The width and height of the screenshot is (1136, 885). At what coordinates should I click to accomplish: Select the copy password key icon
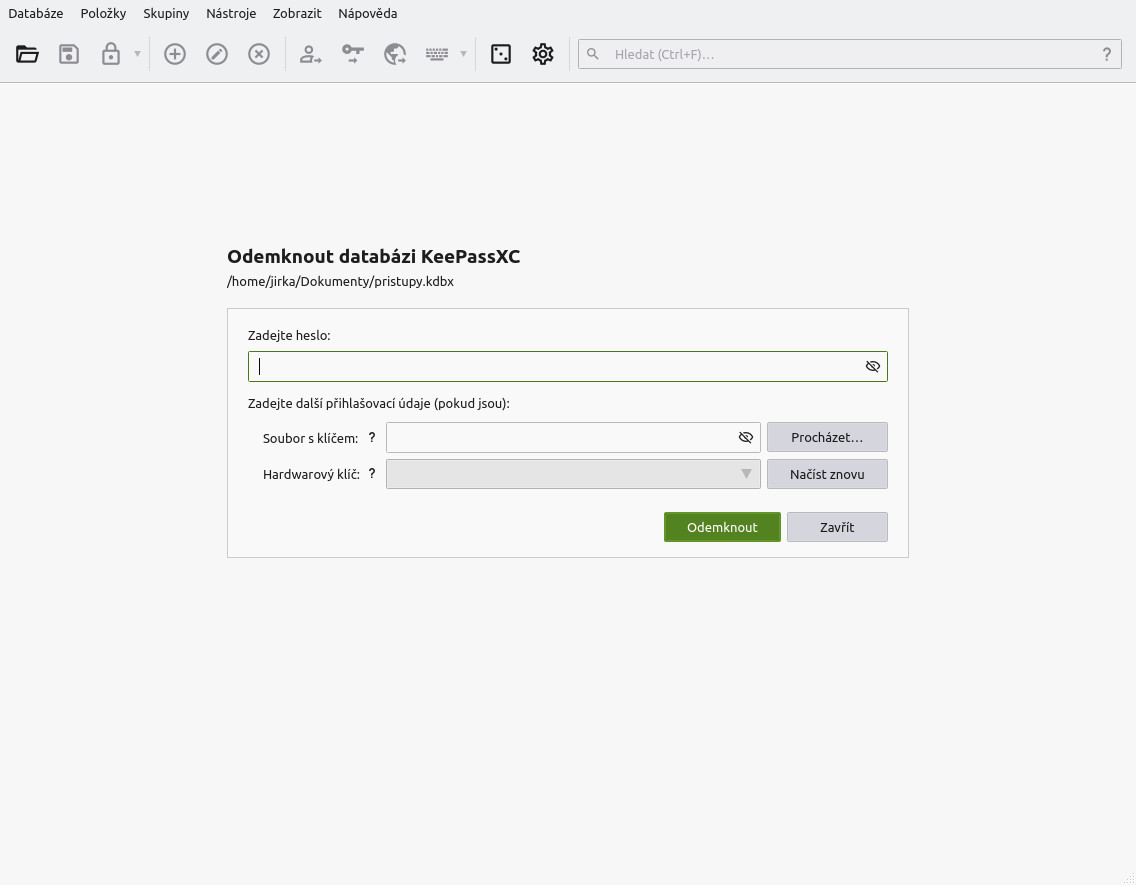point(352,54)
